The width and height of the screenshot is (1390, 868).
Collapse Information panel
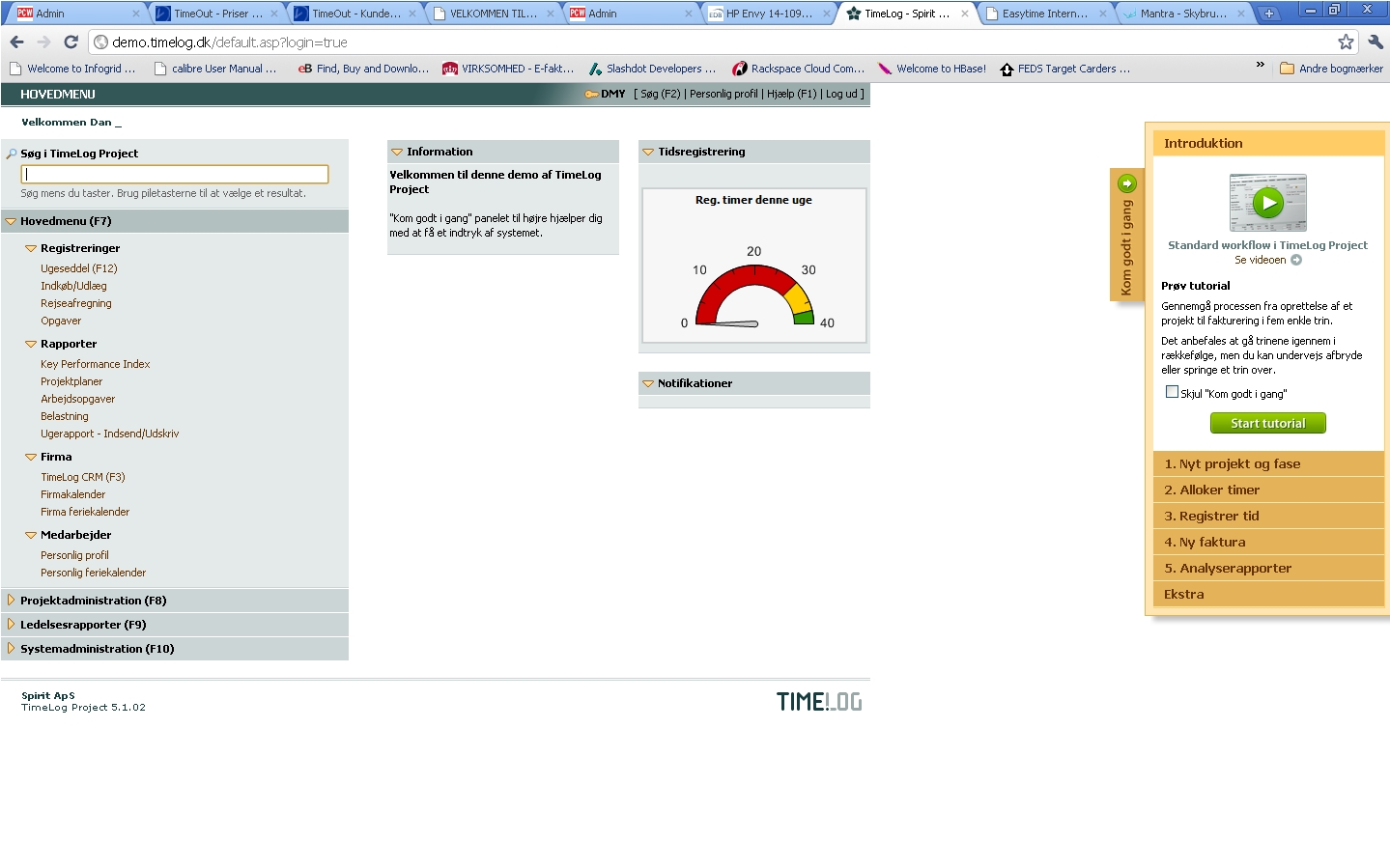pos(397,152)
